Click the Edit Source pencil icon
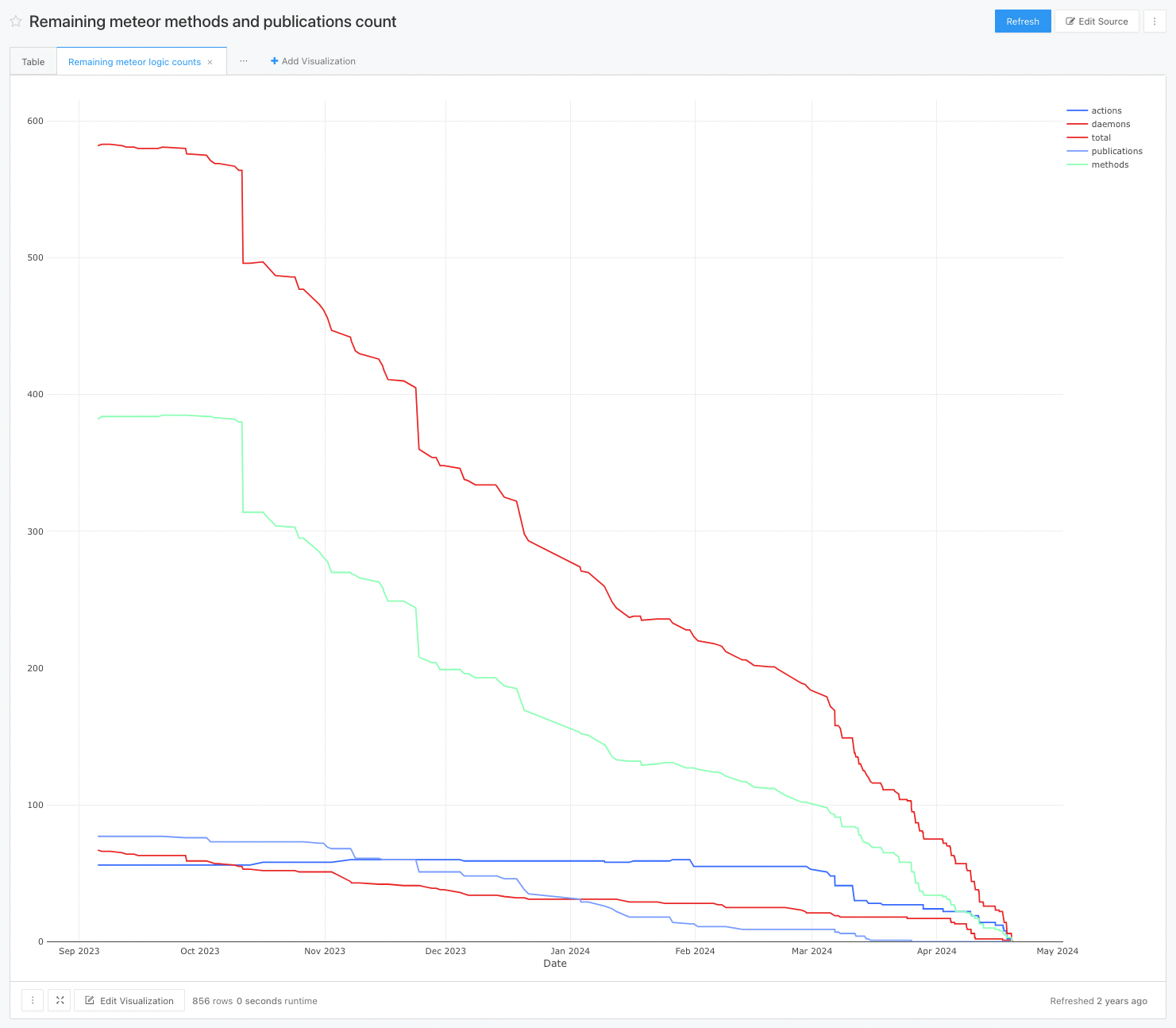 (x=1071, y=21)
